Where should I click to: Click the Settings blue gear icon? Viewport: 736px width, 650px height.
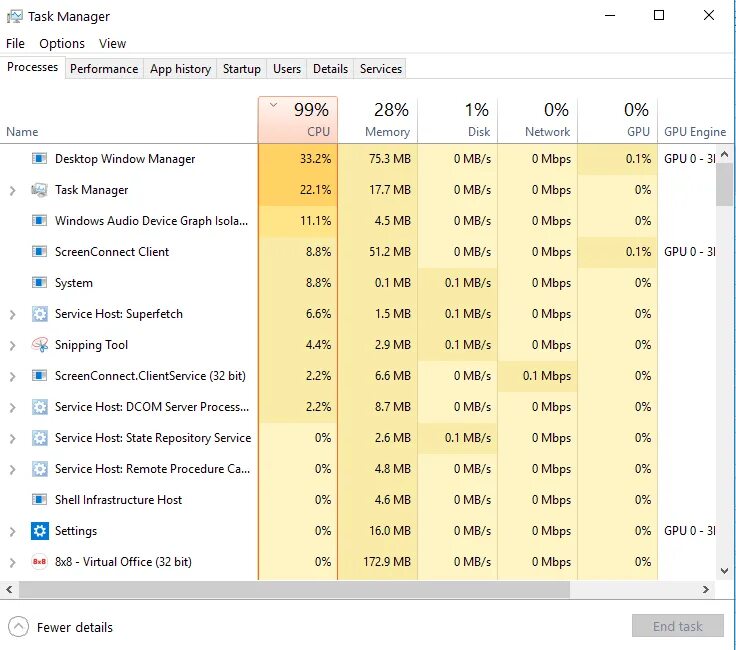pyautogui.click(x=39, y=530)
